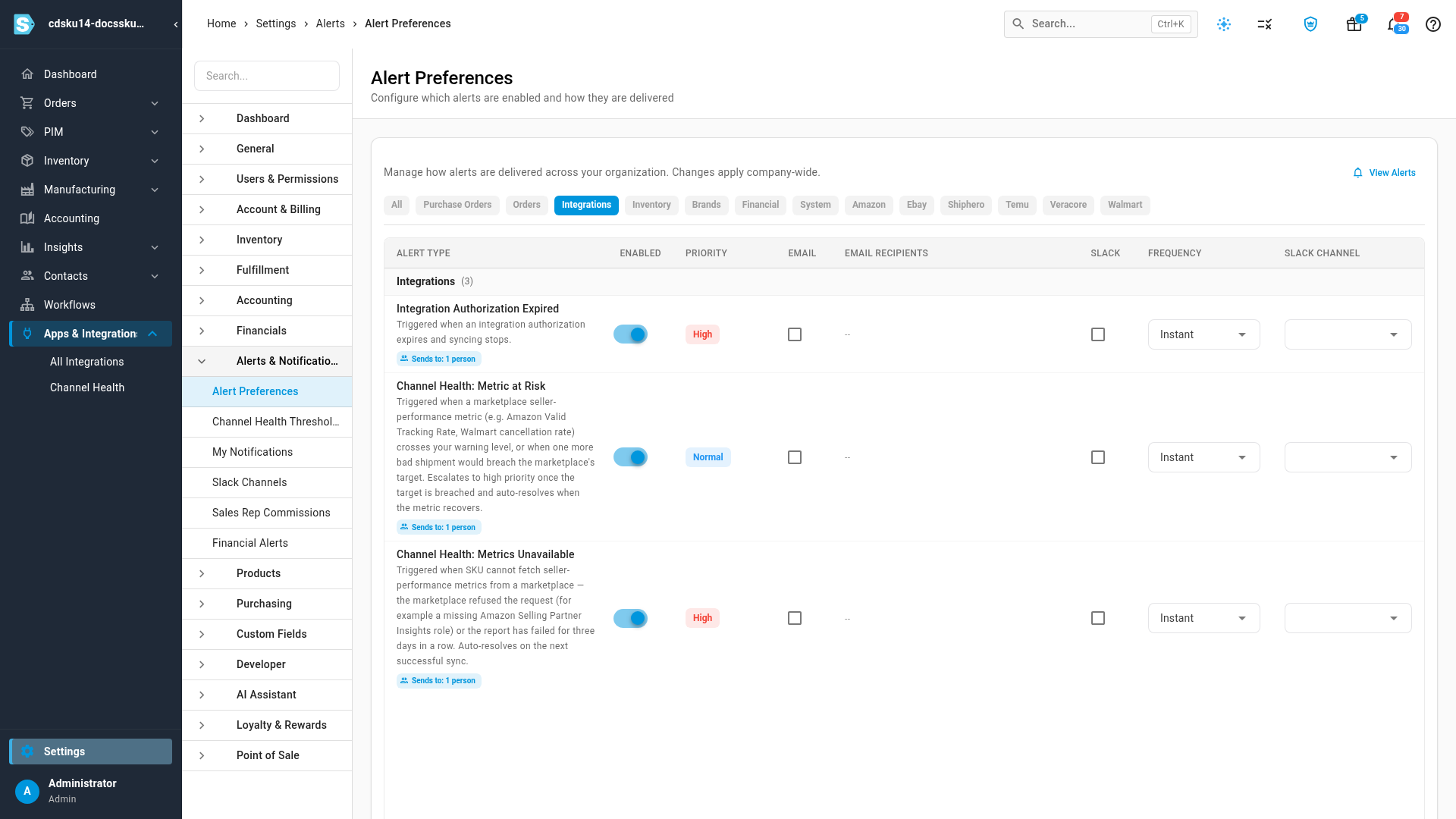Click the Apps & Integrations plug icon
Viewport: 1456px width, 819px height.
pyautogui.click(x=27, y=334)
